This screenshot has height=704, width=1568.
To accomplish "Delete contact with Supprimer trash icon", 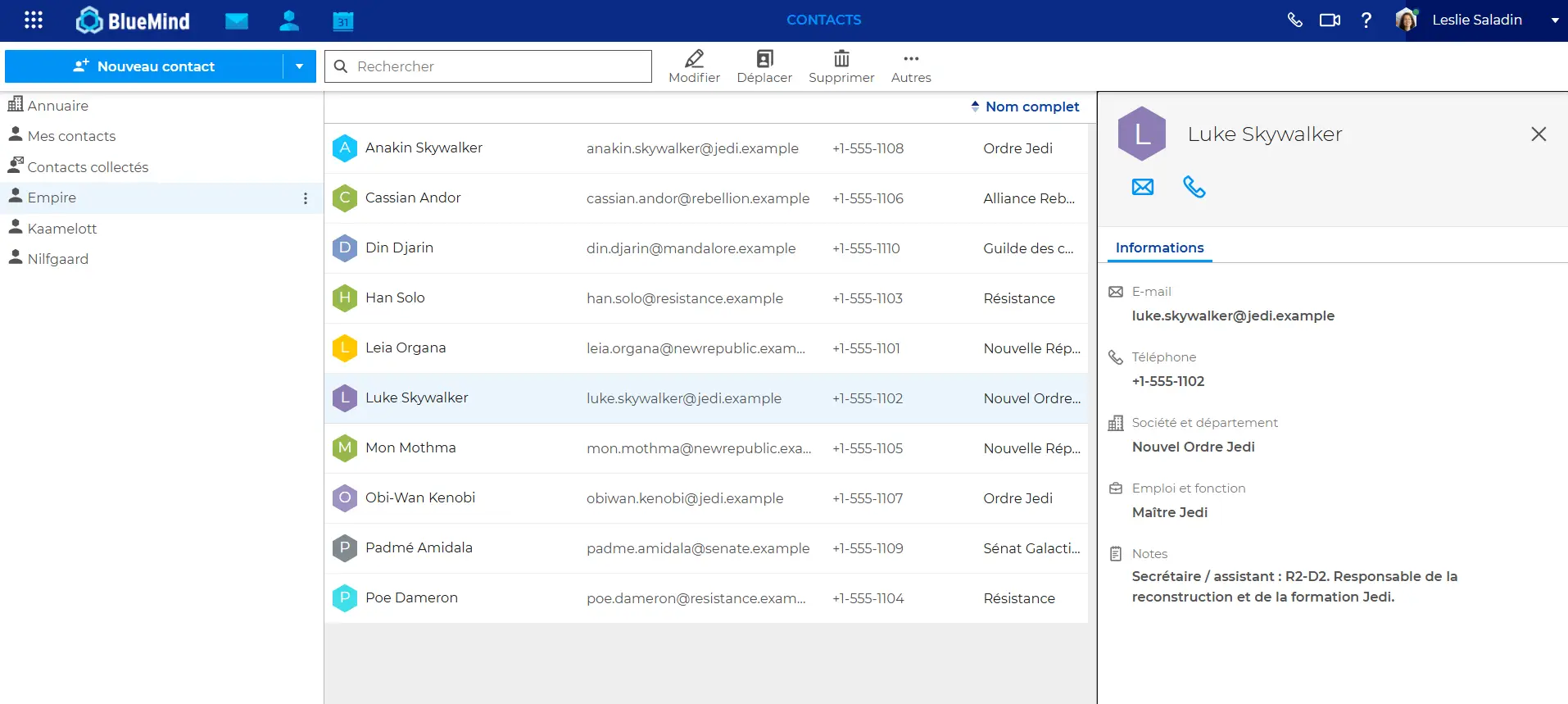I will pos(841,66).
